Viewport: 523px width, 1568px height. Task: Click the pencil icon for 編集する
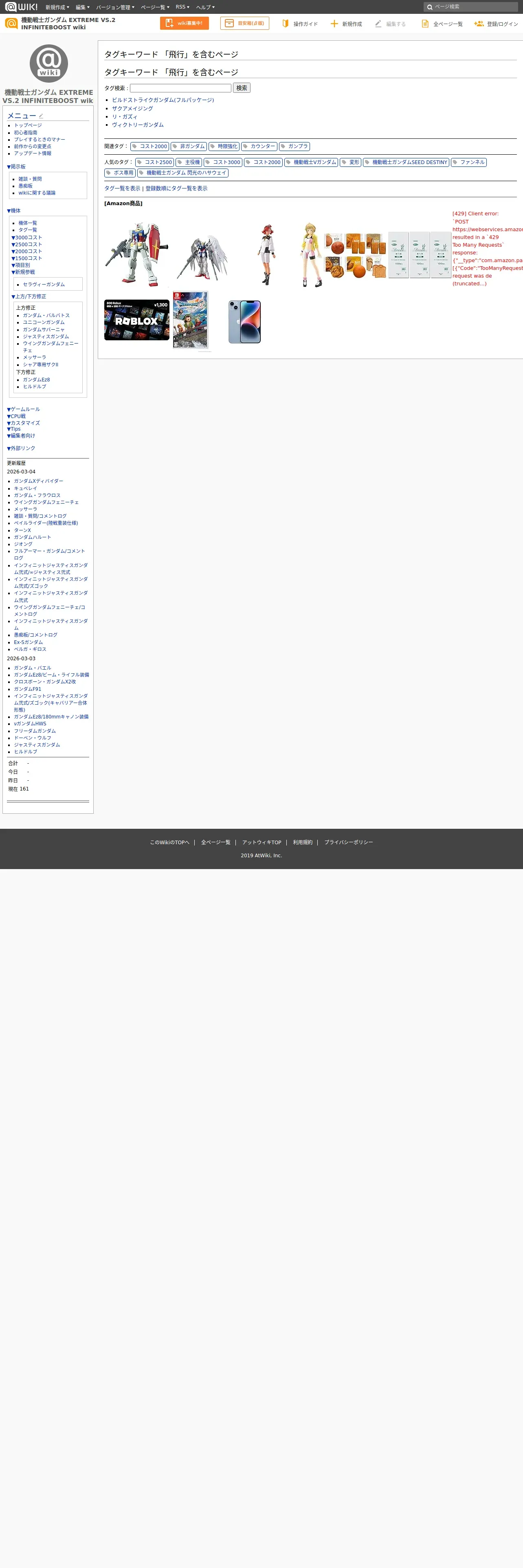click(378, 23)
